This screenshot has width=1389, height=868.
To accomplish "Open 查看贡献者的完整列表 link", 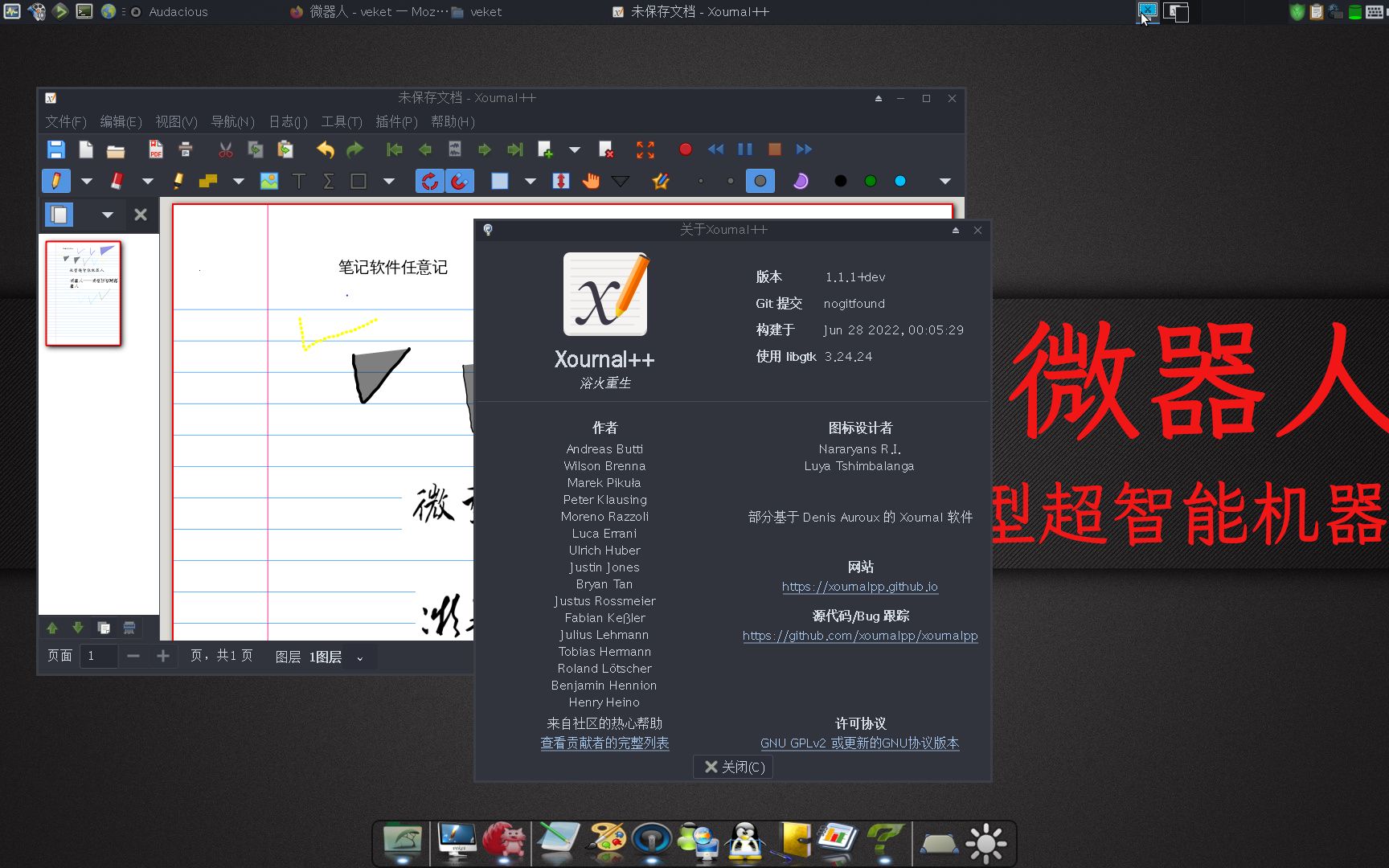I will 604,743.
